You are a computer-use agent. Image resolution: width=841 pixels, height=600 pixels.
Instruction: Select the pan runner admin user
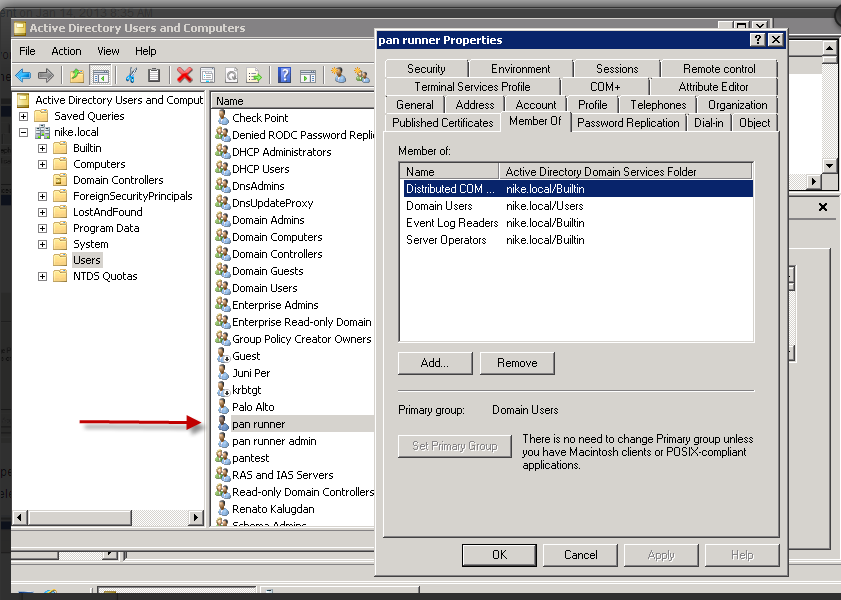[x=274, y=441]
